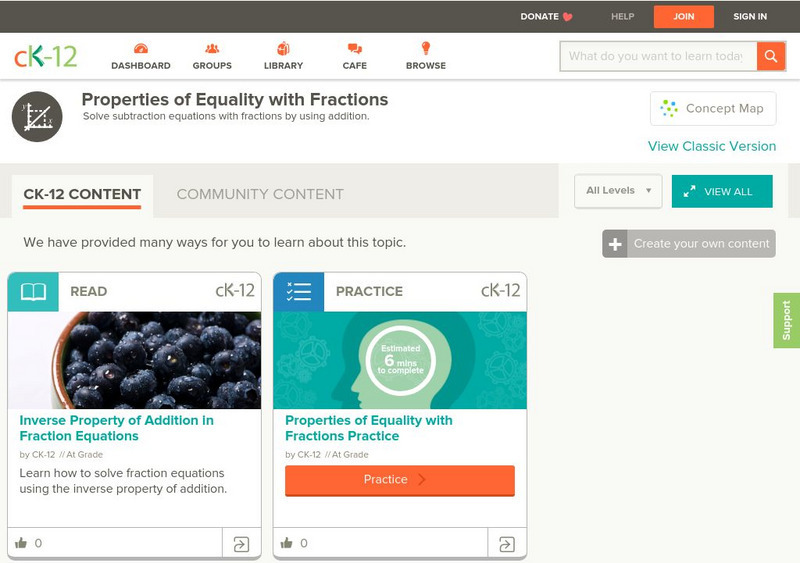Share the Practice card via arrow icon
Viewport: 800px width, 563px height.
pyautogui.click(x=507, y=544)
